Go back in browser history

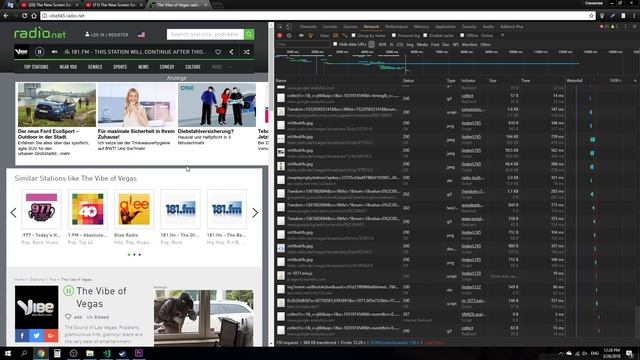tap(6, 16)
